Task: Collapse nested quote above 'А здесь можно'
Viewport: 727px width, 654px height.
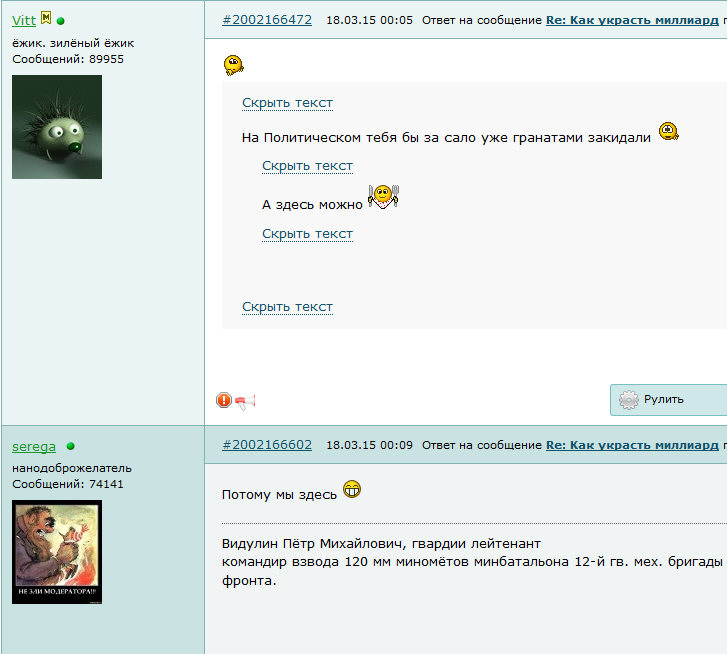Action: 307,166
